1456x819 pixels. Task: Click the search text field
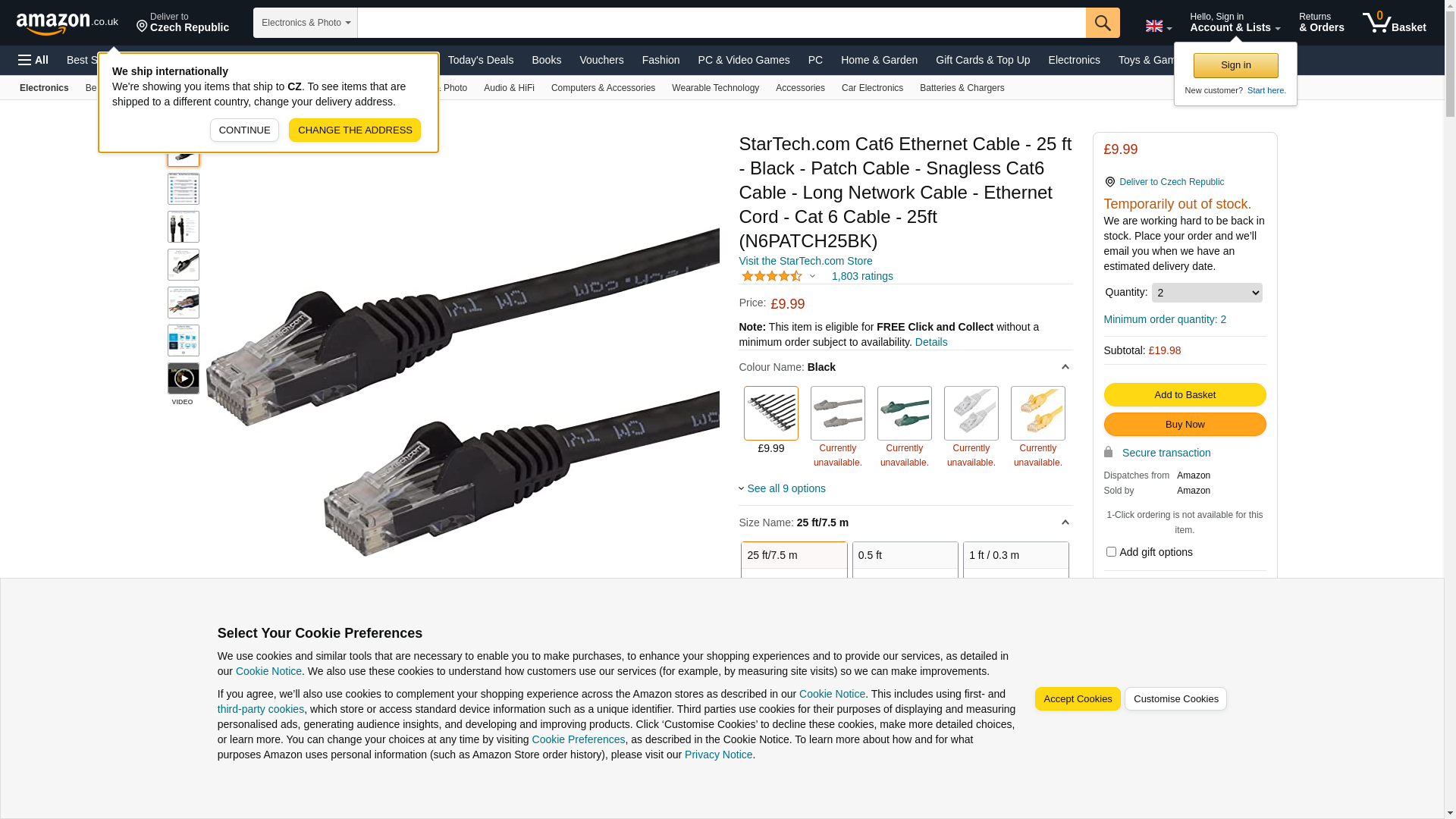[721, 23]
